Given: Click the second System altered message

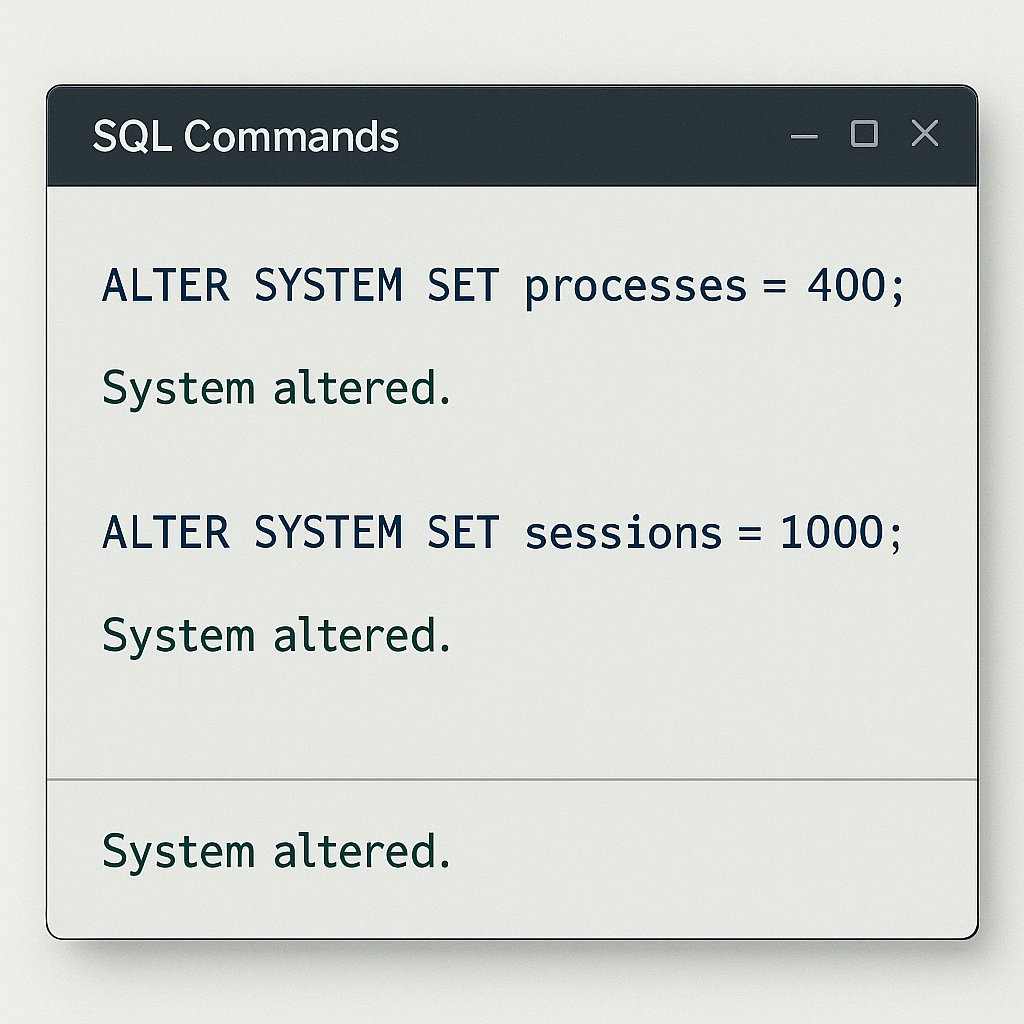Looking at the screenshot, I should pyautogui.click(x=275, y=634).
